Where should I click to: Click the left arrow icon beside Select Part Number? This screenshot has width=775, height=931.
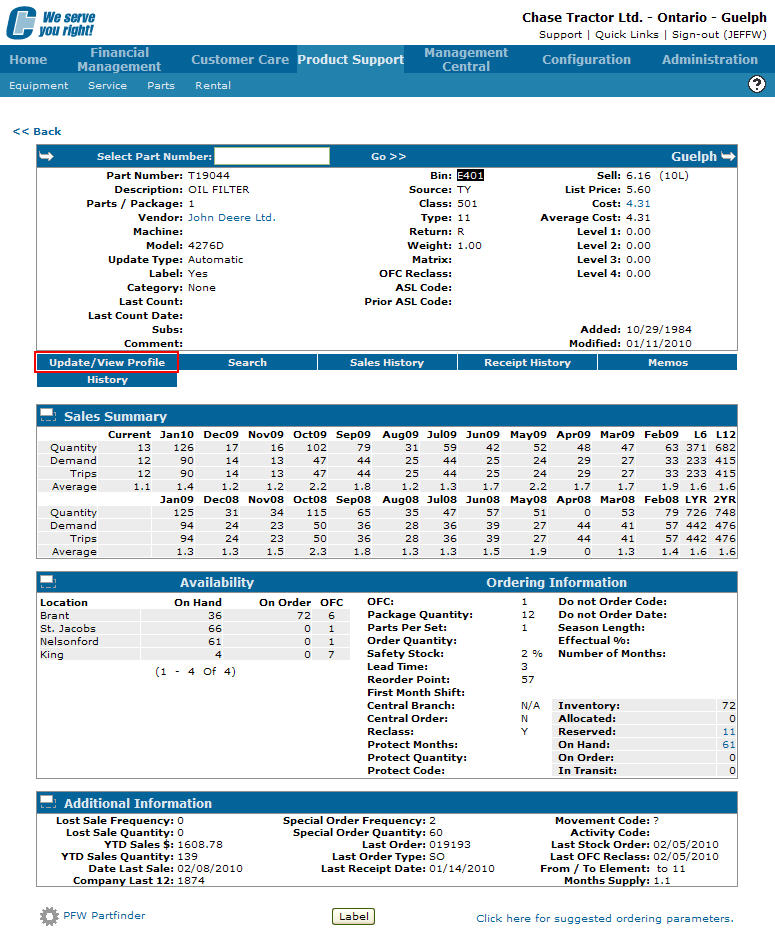pos(46,156)
